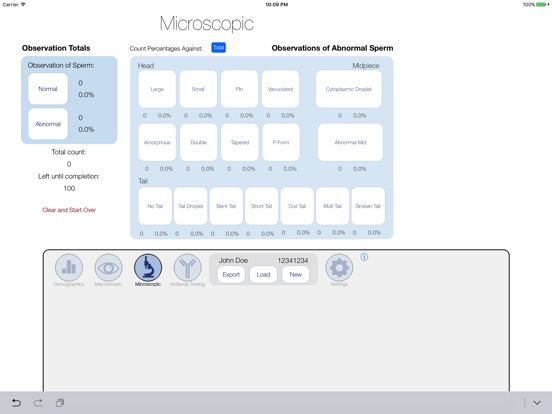Click the blue info icon
This screenshot has height=414, width=552.
point(364,257)
